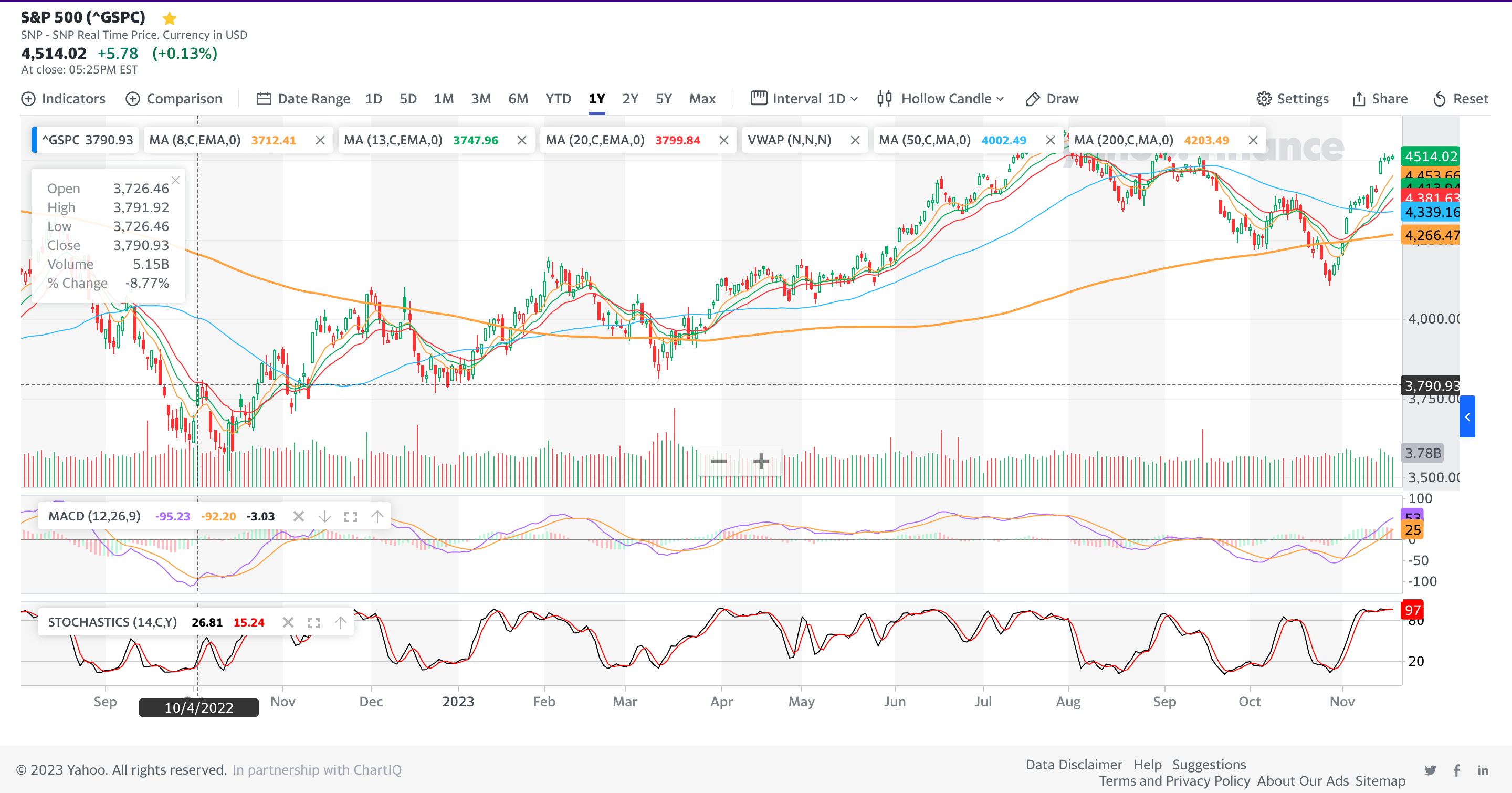Image resolution: width=1512 pixels, height=793 pixels.
Task: Open the Indicators plus icon menu
Action: point(28,99)
